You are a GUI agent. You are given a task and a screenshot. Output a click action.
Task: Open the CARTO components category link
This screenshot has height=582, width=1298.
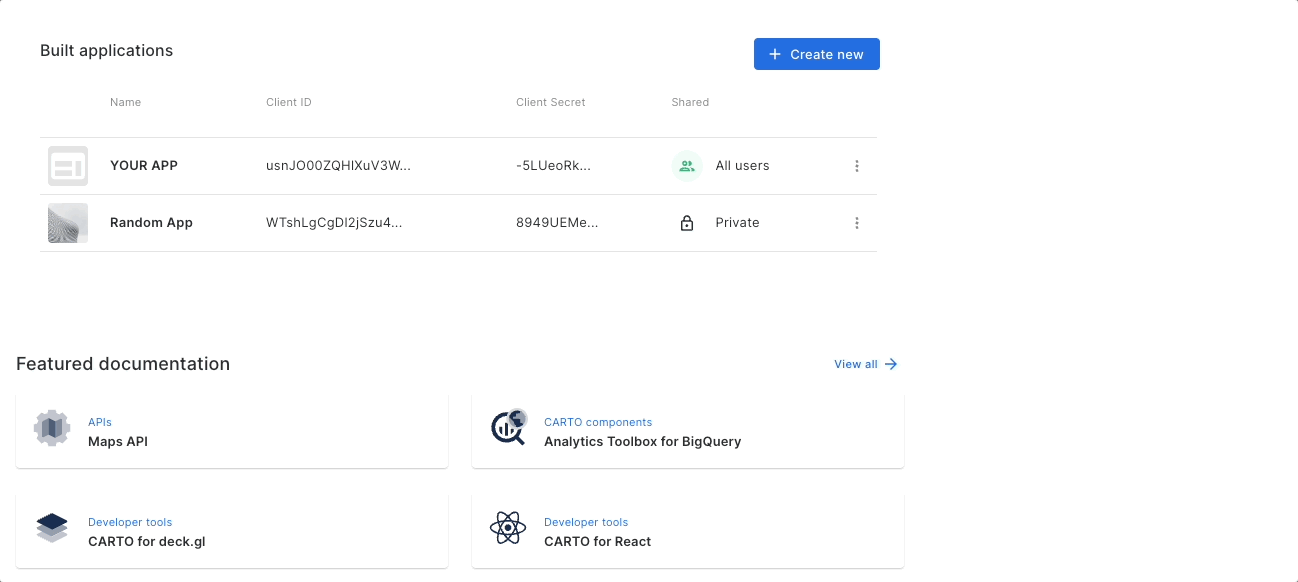click(598, 421)
